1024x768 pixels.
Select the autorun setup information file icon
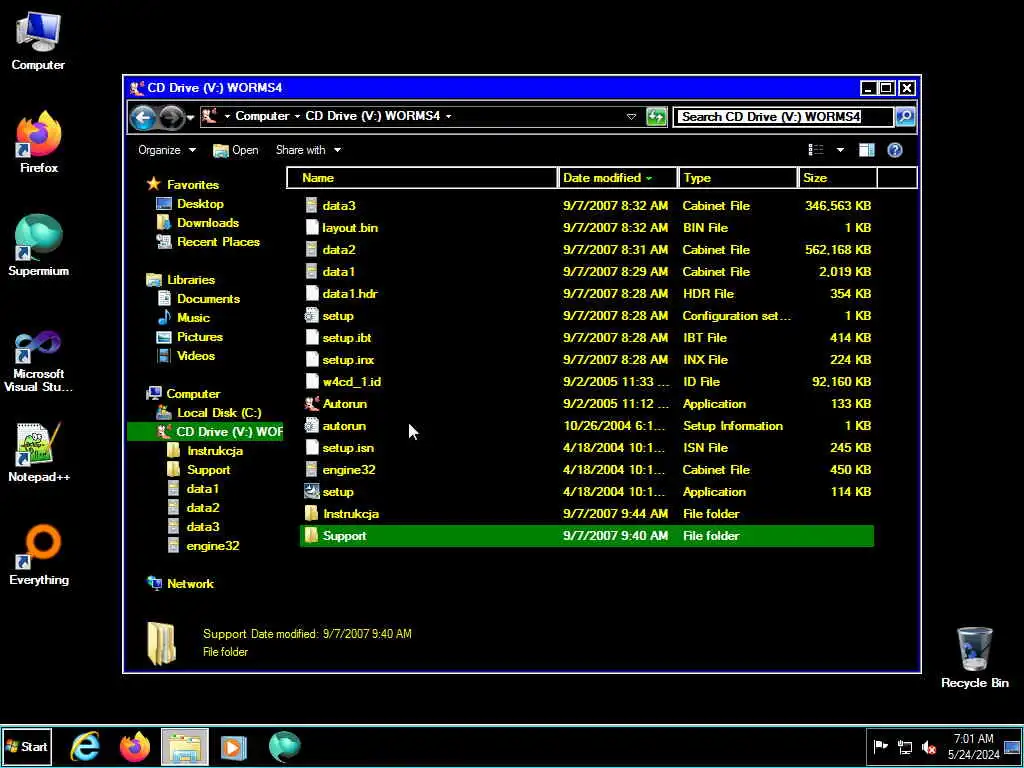click(312, 426)
